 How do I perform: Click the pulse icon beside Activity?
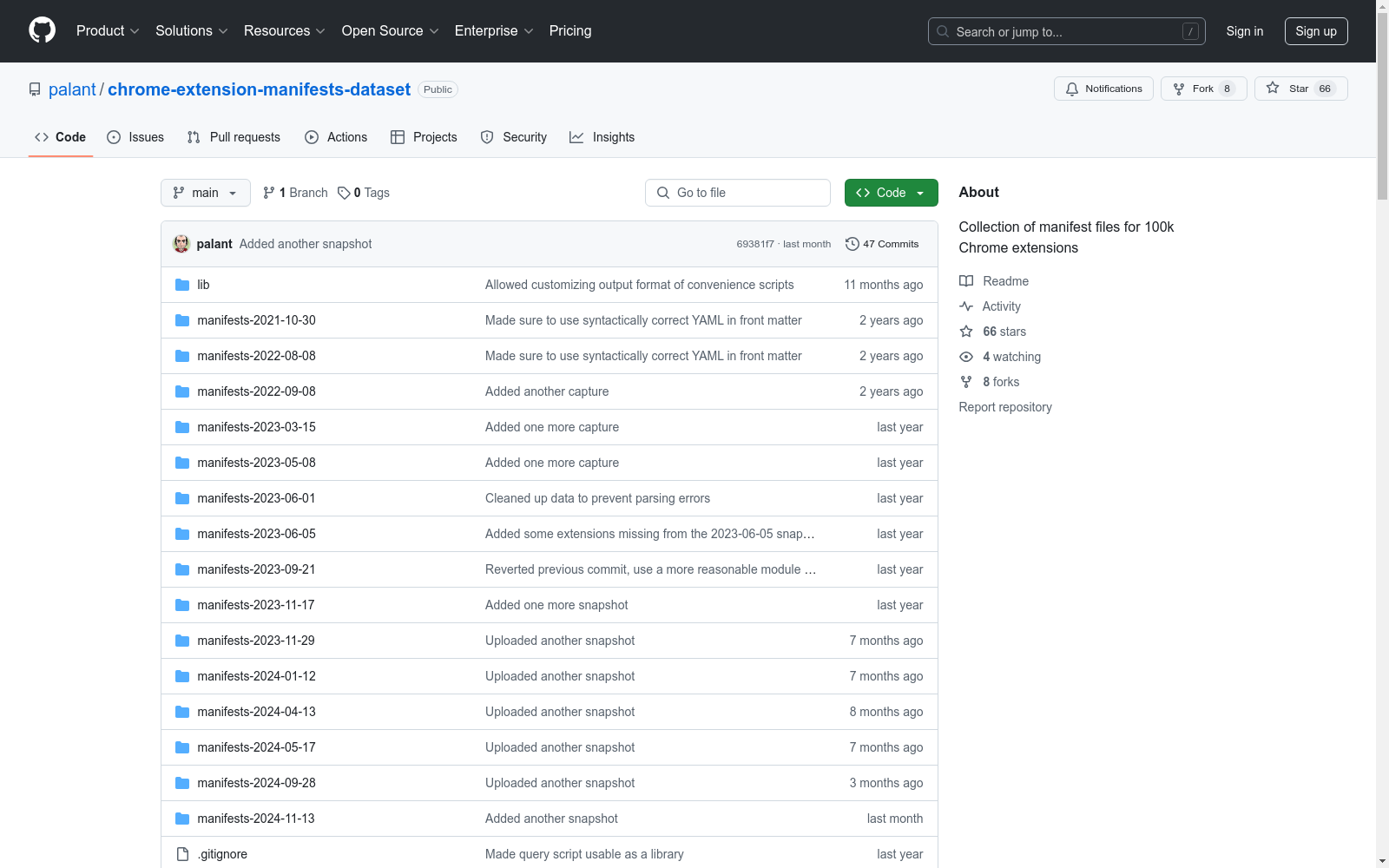pyautogui.click(x=966, y=306)
